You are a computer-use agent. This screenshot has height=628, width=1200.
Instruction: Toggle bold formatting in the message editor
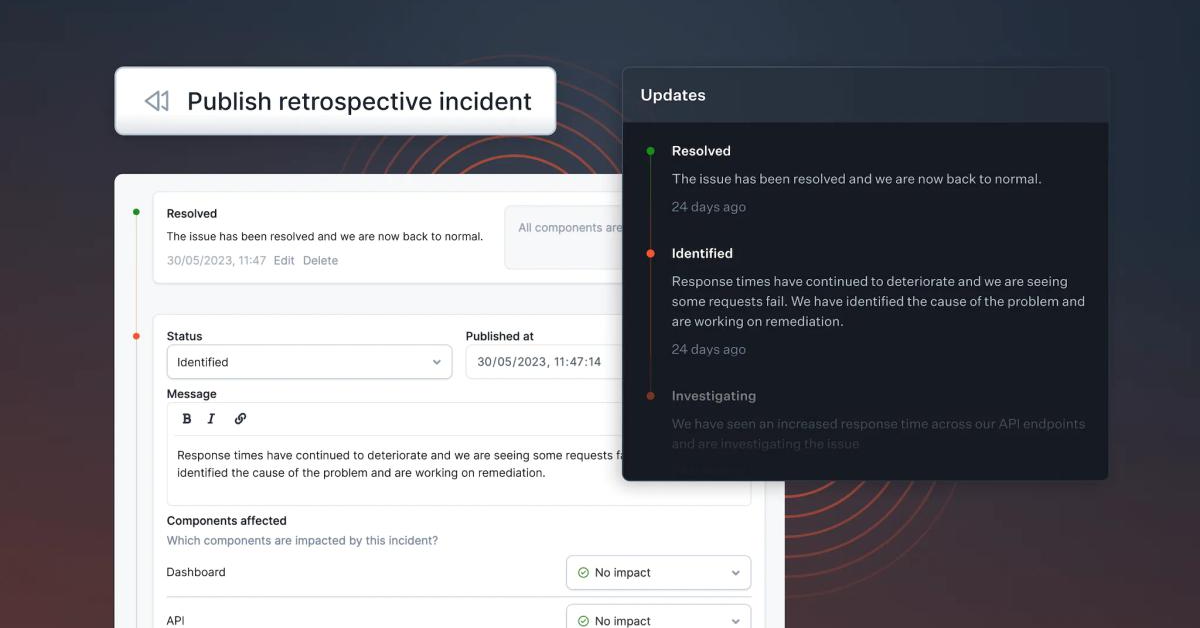[187, 418]
